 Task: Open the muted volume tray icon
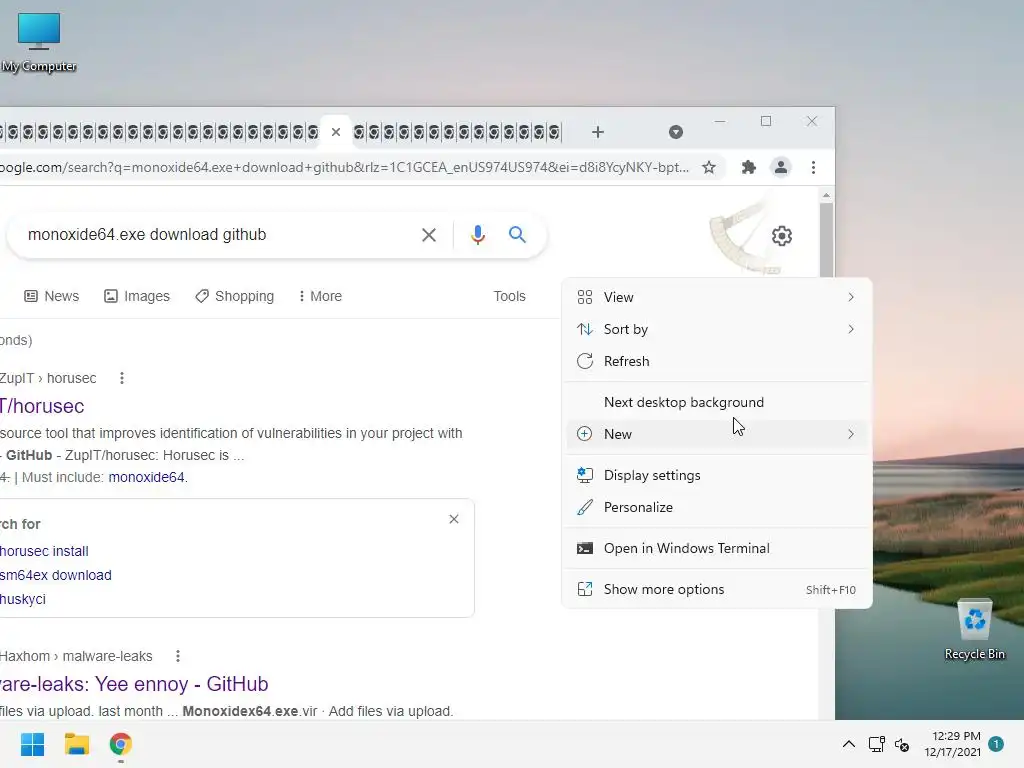pyautogui.click(x=902, y=744)
